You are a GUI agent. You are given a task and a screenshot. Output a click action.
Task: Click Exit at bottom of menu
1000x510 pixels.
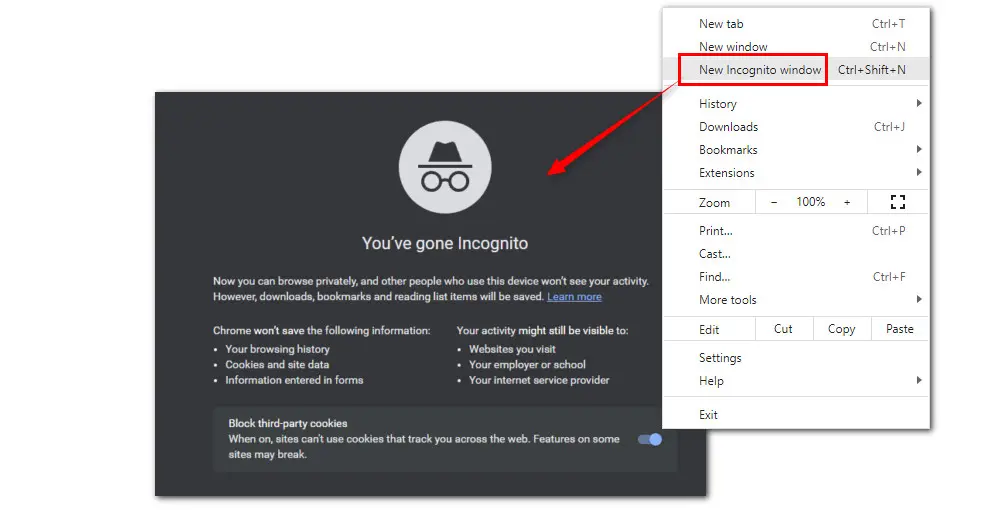pyautogui.click(x=708, y=415)
